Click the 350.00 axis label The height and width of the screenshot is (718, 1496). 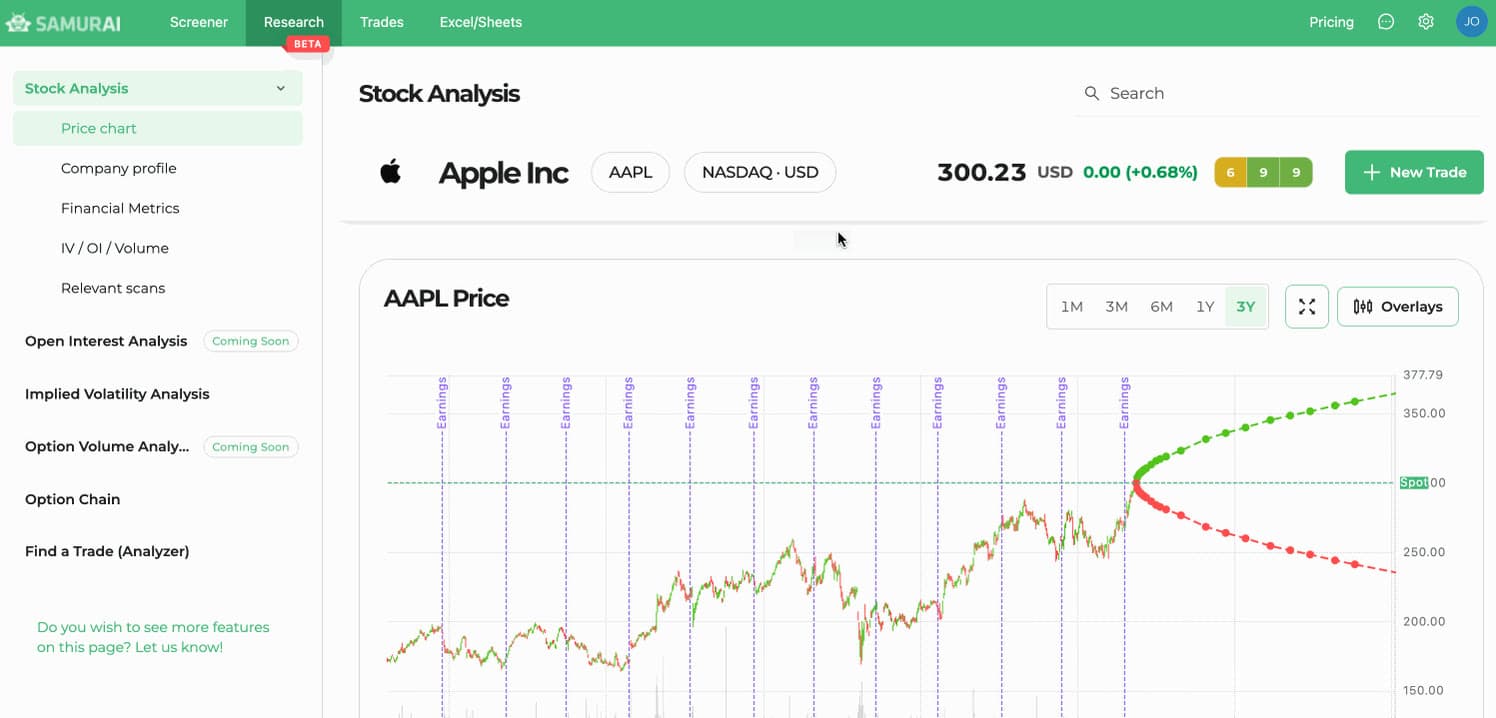click(1425, 413)
